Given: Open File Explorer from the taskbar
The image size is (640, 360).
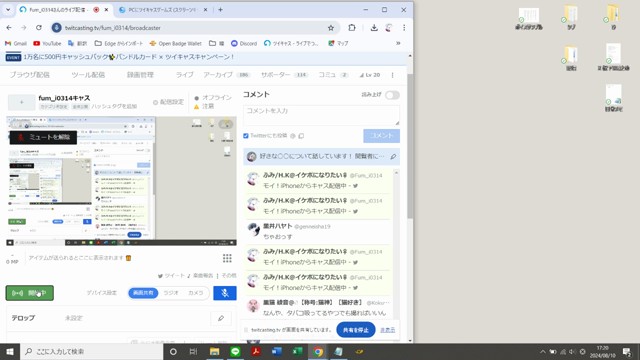Looking at the screenshot, I should coord(214,351).
